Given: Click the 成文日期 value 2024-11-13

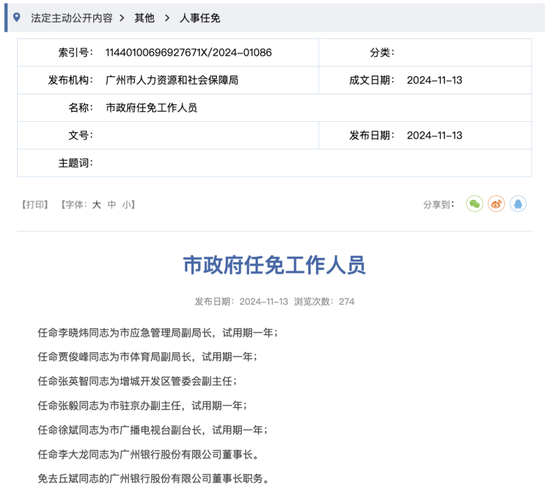Looking at the screenshot, I should tap(434, 80).
